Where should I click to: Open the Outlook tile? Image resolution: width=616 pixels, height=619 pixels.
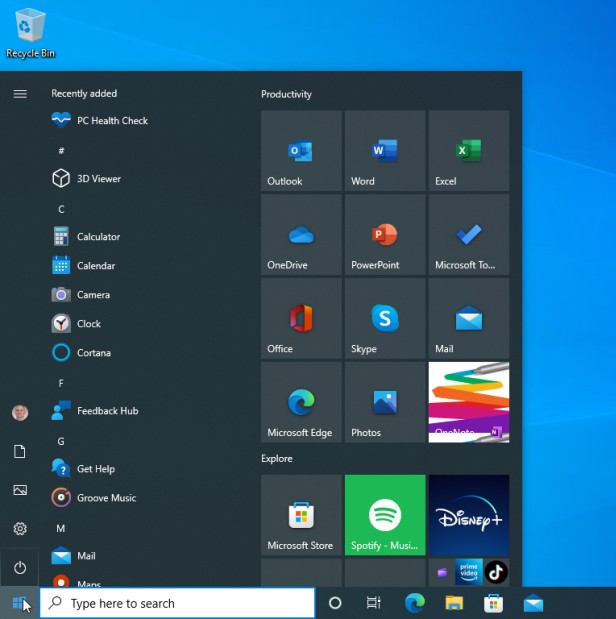[300, 151]
